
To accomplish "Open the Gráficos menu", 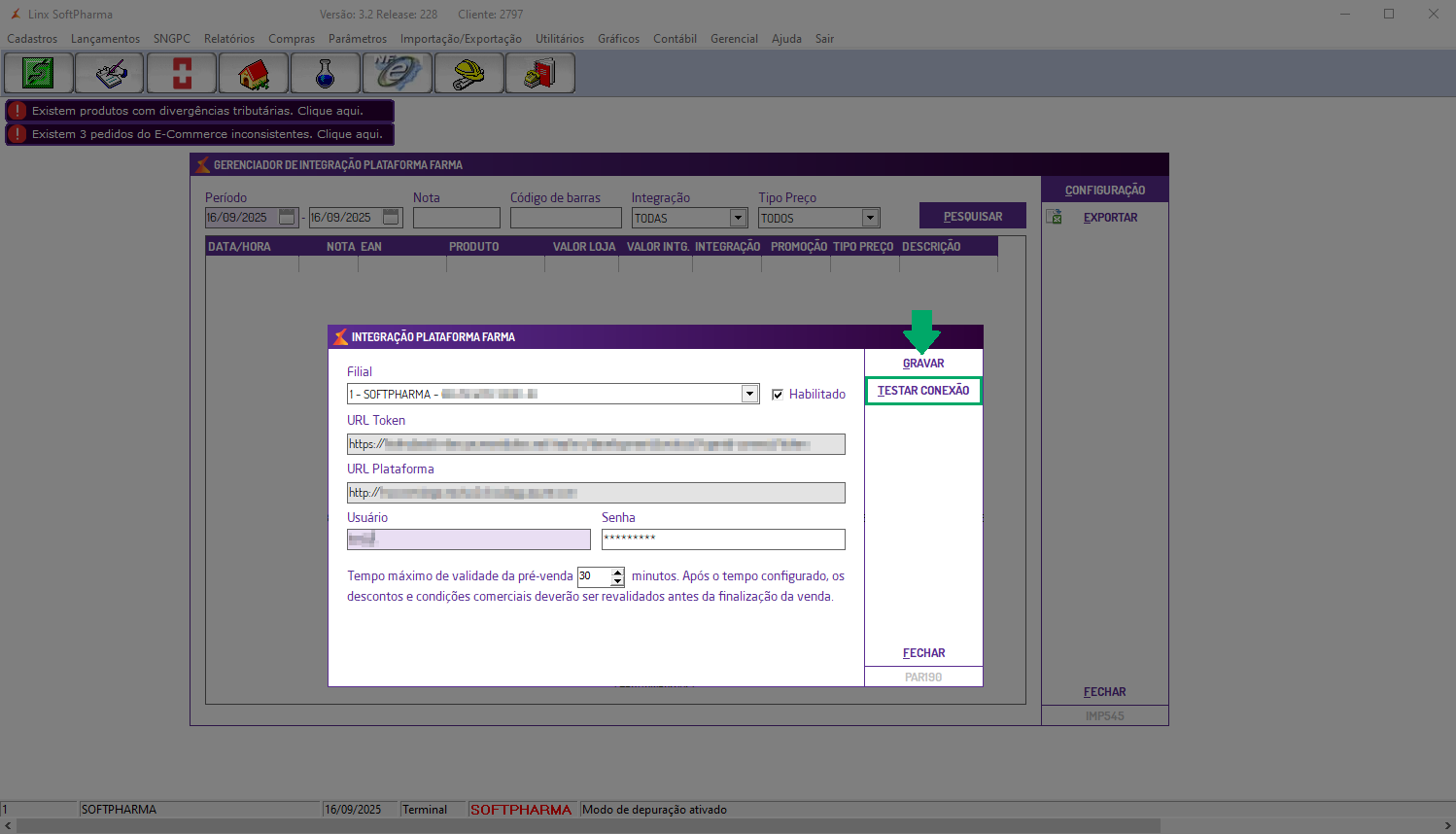I will pos(618,39).
